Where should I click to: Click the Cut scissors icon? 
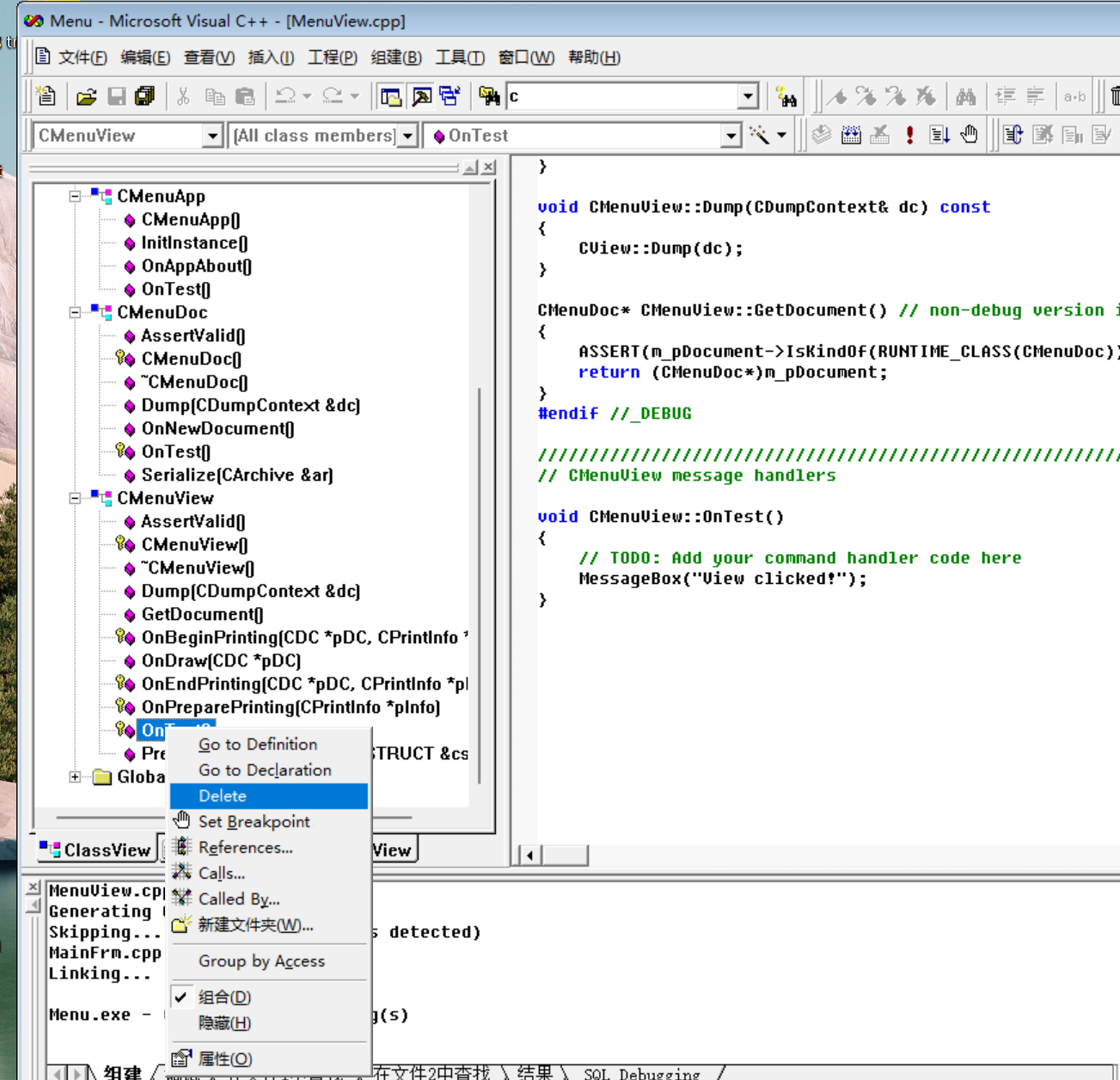[183, 96]
